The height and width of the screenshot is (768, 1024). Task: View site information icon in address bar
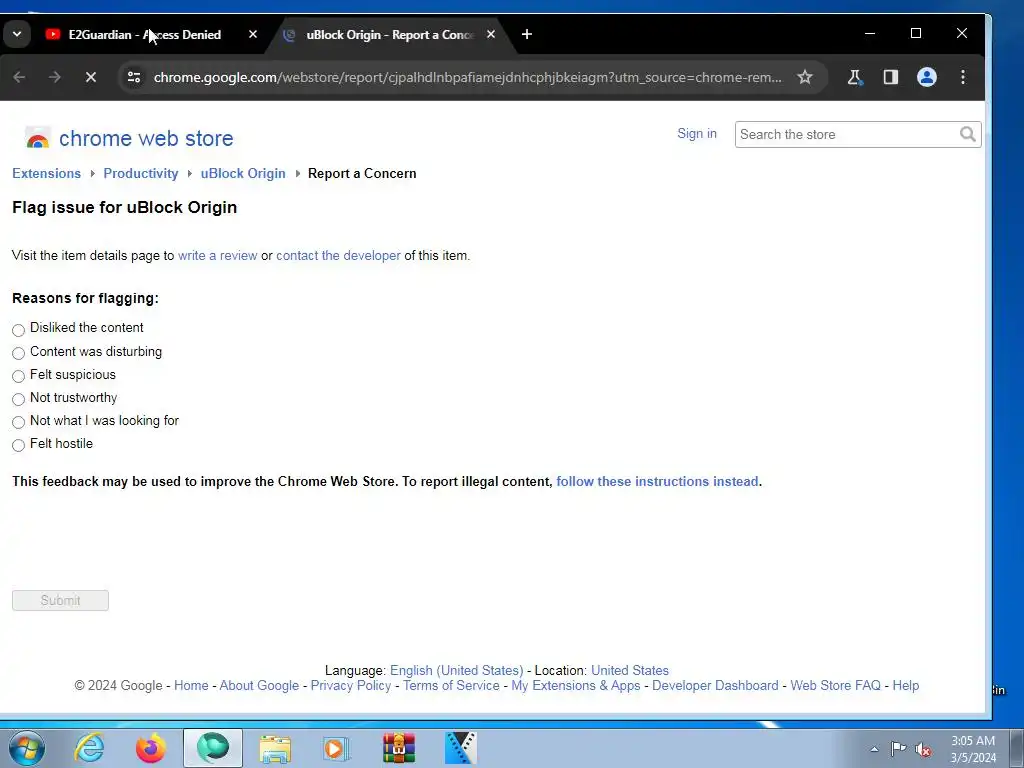(134, 77)
